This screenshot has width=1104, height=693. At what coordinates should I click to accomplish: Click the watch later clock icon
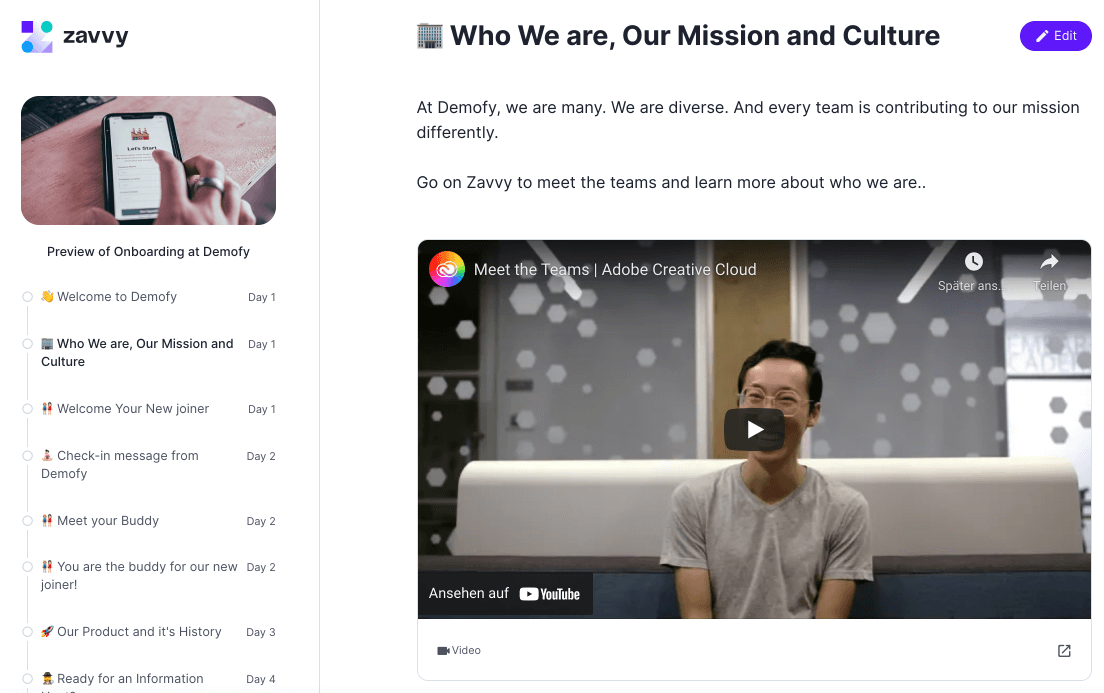pyautogui.click(x=973, y=262)
